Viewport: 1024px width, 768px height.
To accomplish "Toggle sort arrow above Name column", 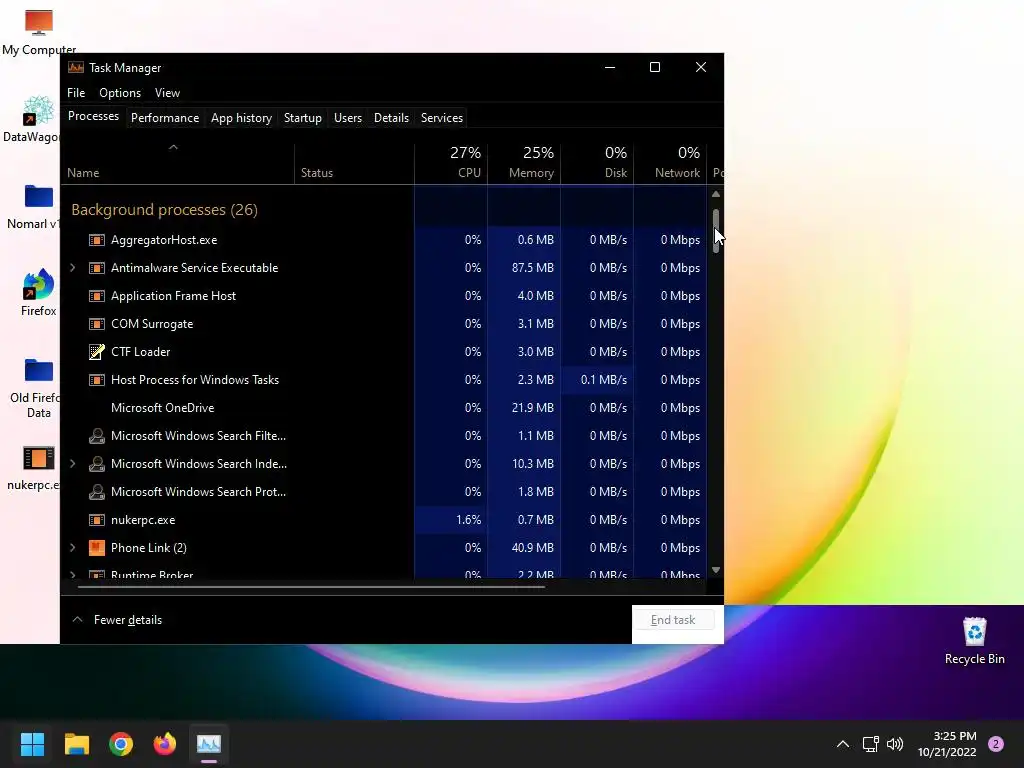I will (173, 148).
